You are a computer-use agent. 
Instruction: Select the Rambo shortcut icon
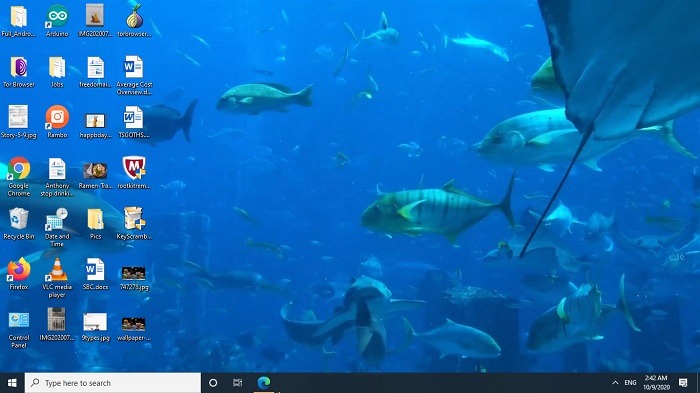click(x=57, y=117)
